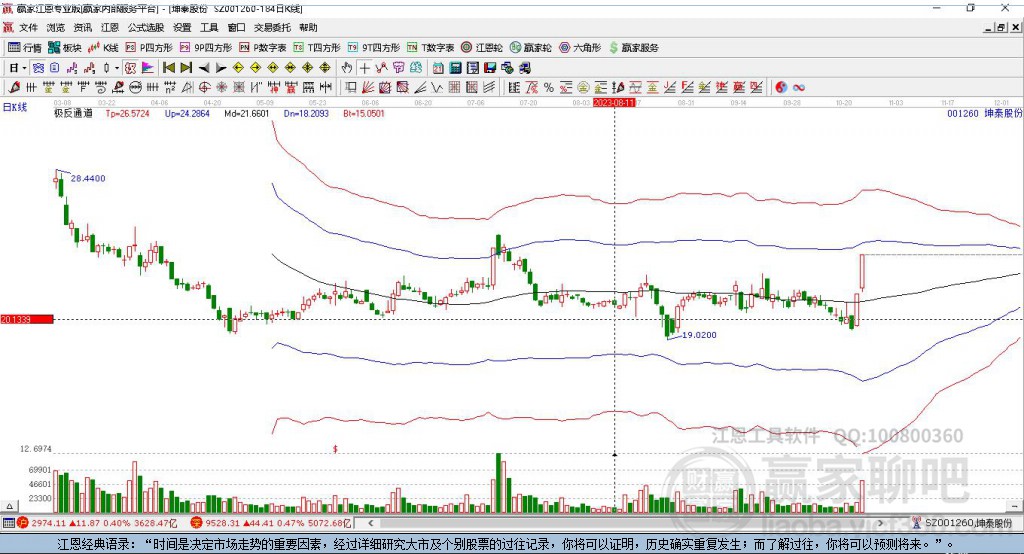Open the 交易委托 menu
The height and width of the screenshot is (554, 1024).
(272, 27)
